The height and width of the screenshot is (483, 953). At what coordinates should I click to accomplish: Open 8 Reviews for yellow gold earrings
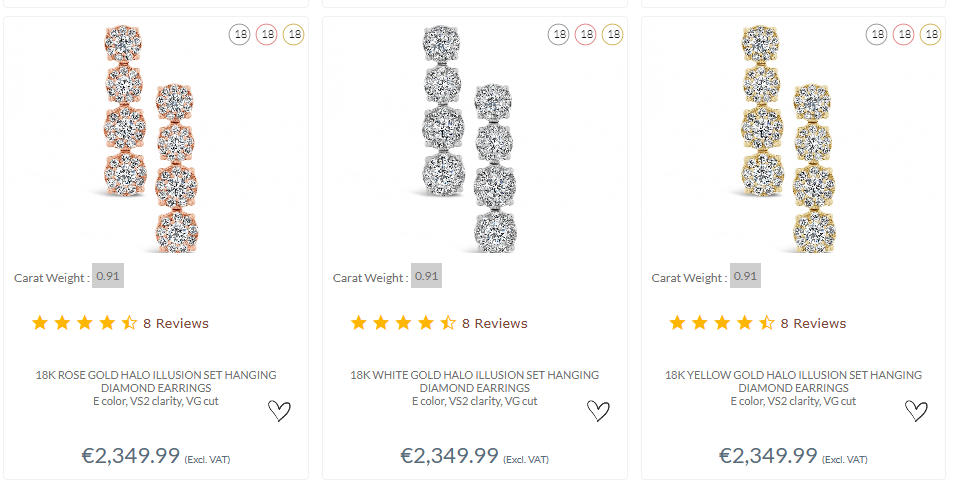pyautogui.click(x=813, y=323)
